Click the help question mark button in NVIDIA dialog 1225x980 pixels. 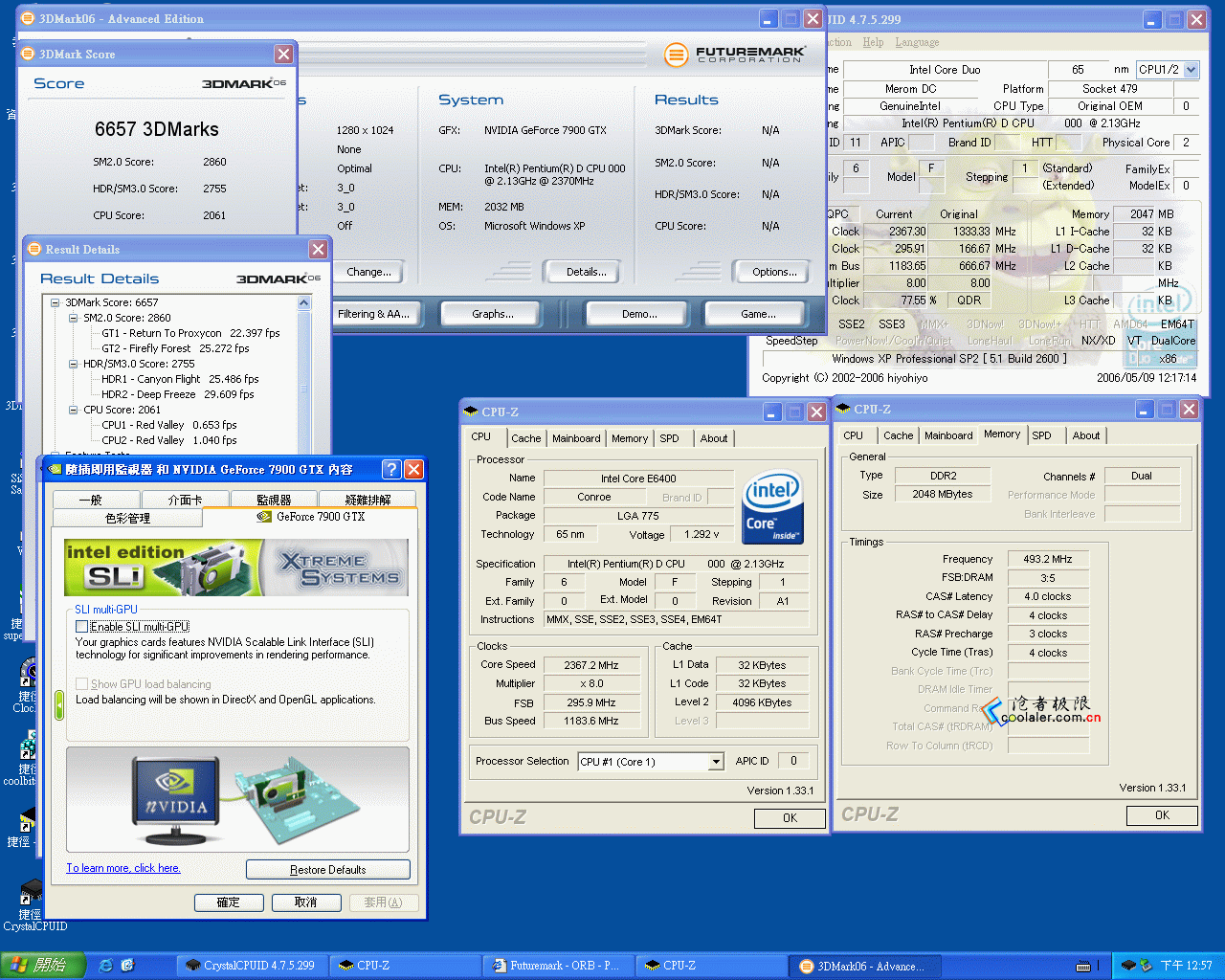pos(390,469)
